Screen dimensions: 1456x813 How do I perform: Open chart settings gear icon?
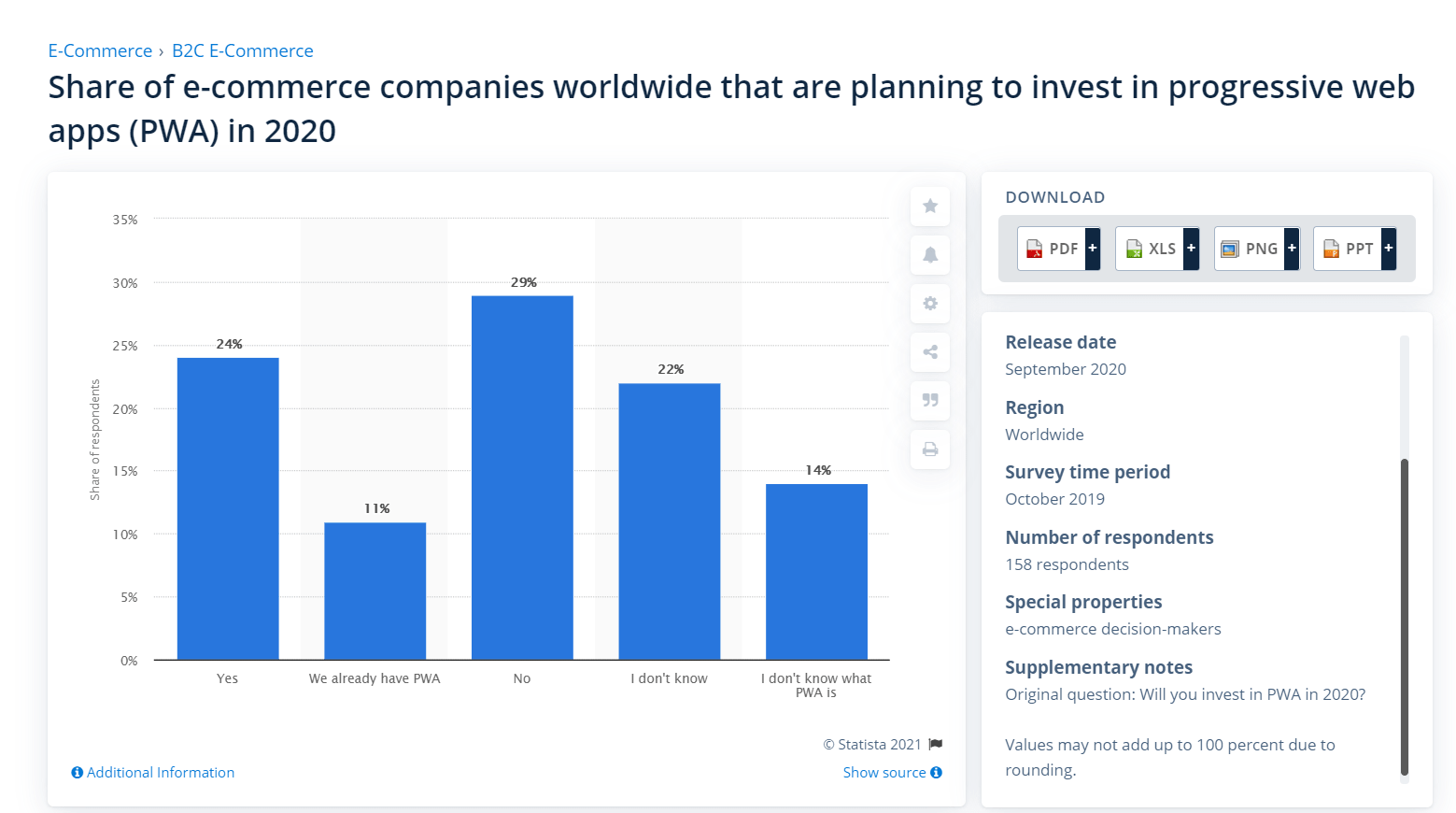coord(930,304)
